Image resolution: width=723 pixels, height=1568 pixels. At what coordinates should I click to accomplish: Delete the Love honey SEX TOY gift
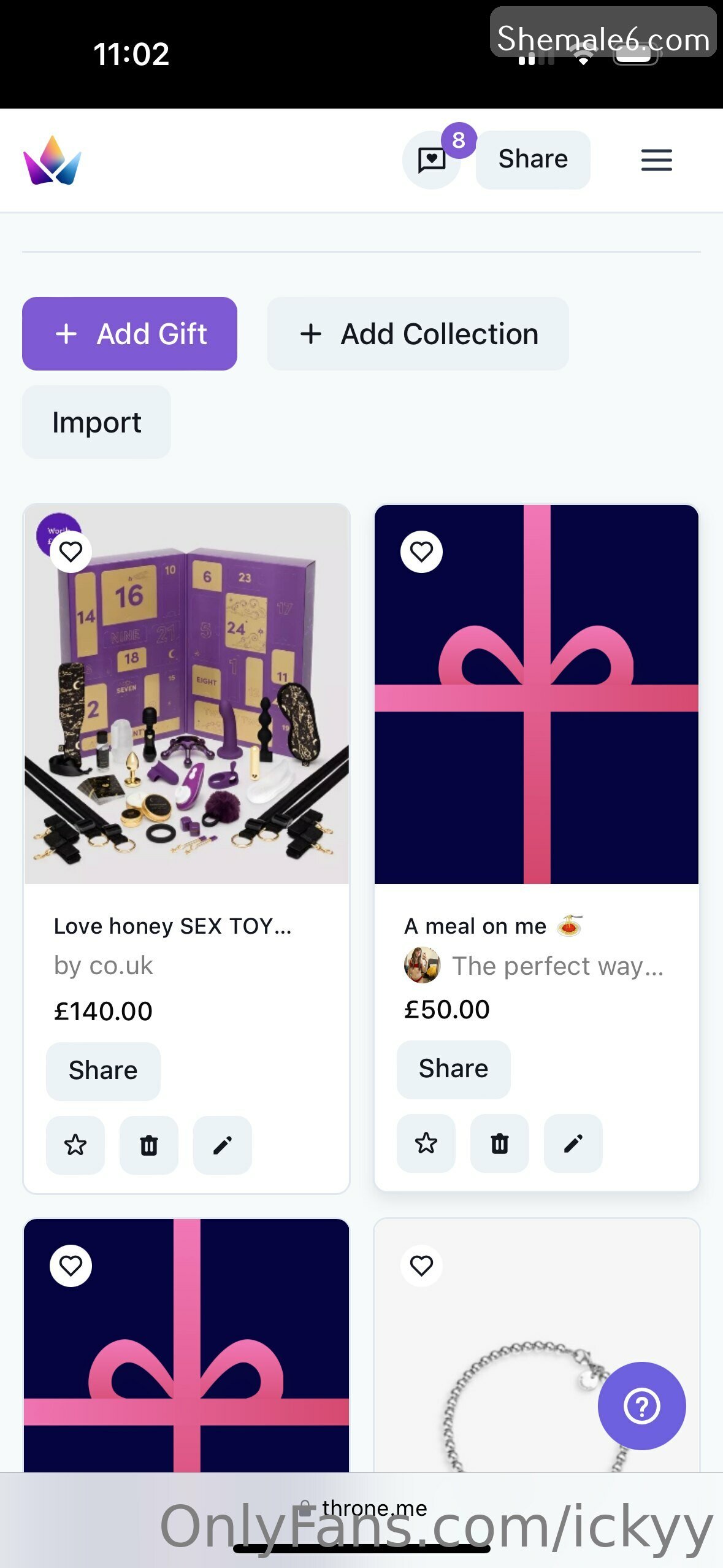click(x=149, y=1145)
